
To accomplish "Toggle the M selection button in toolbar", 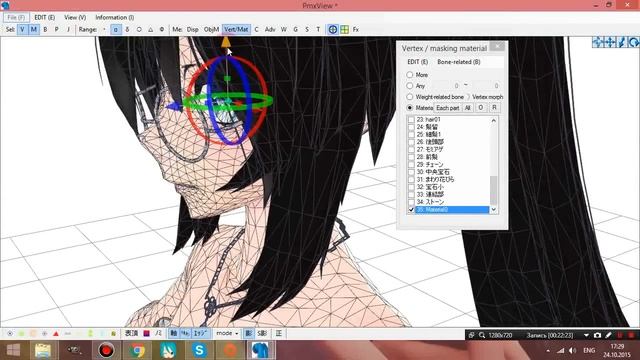I will [34, 29].
